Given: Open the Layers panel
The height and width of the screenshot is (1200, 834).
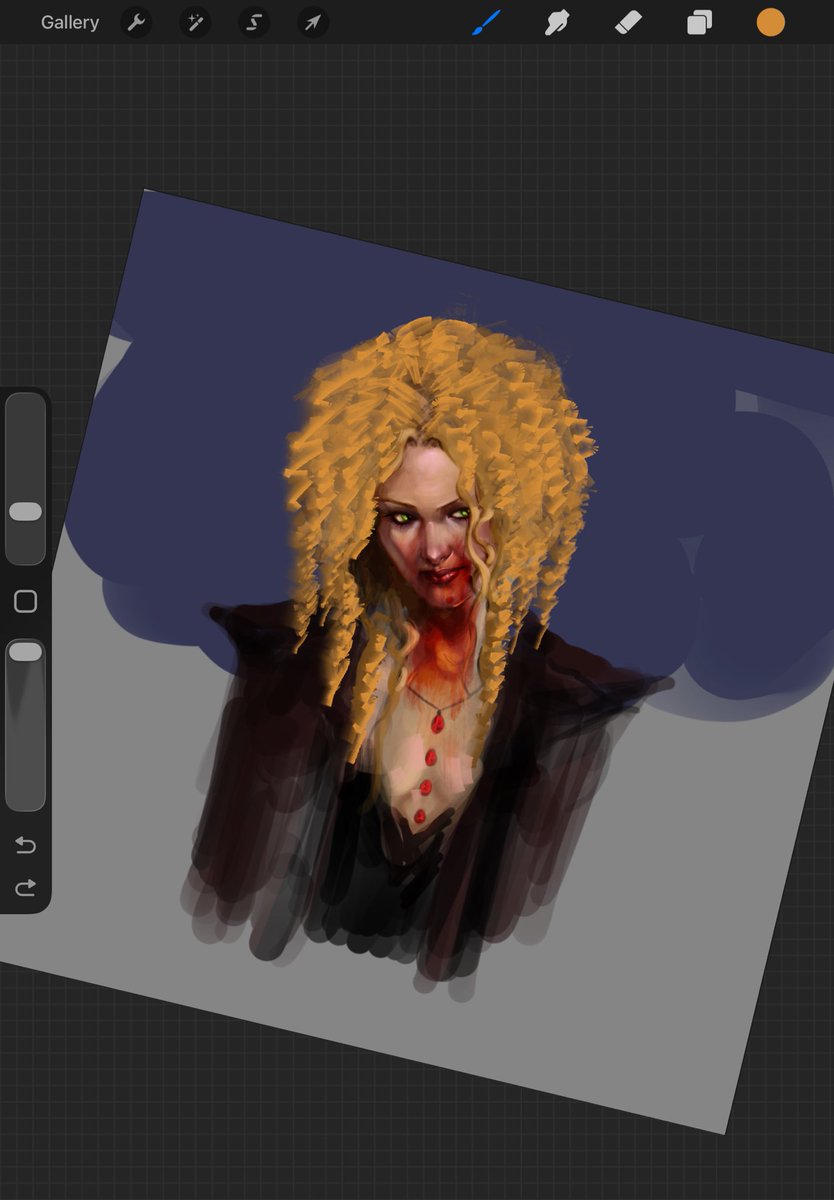Looking at the screenshot, I should [699, 22].
